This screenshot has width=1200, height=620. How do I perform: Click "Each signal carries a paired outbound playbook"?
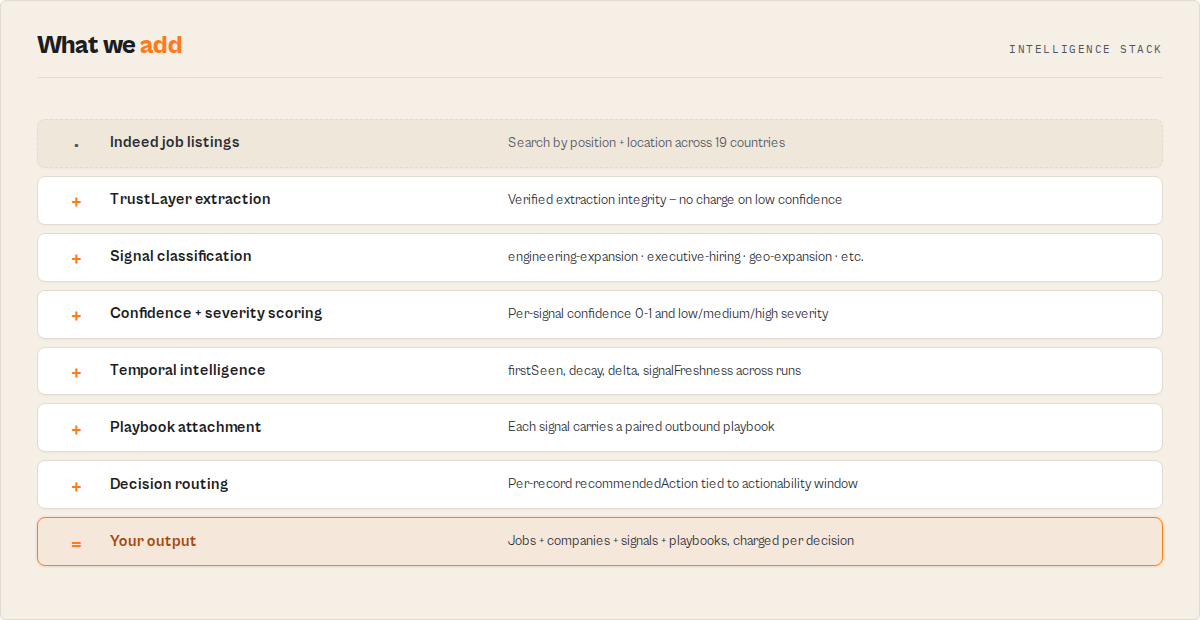641,427
